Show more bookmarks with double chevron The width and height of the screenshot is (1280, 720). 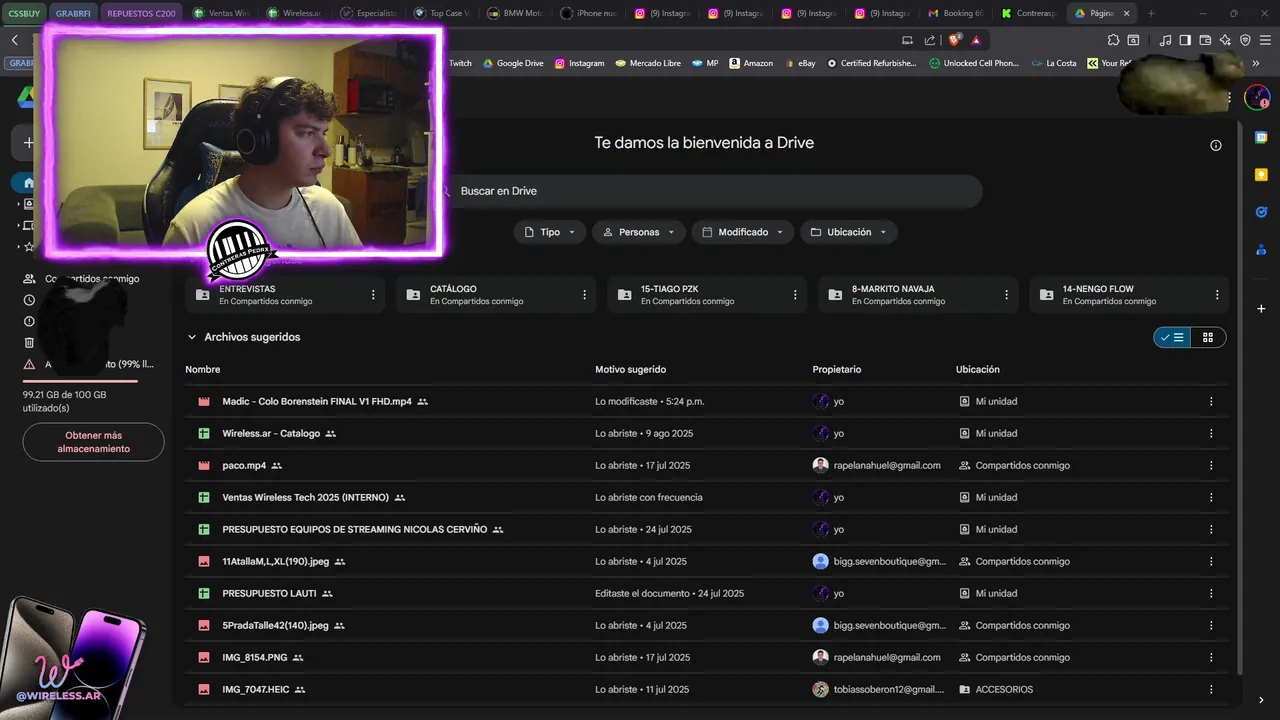1256,63
